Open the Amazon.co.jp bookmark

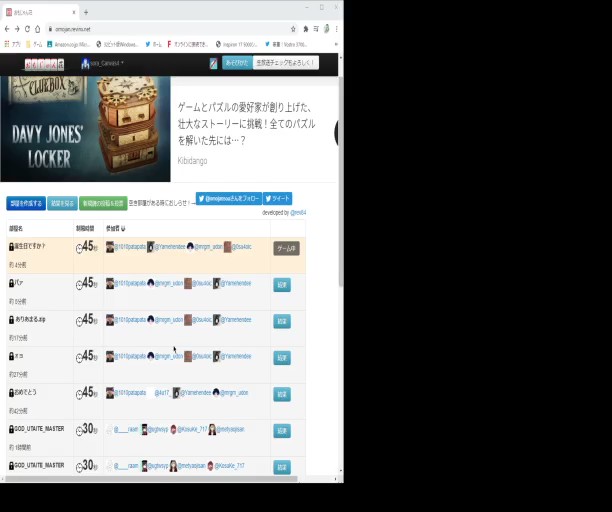pyautogui.click(x=69, y=44)
